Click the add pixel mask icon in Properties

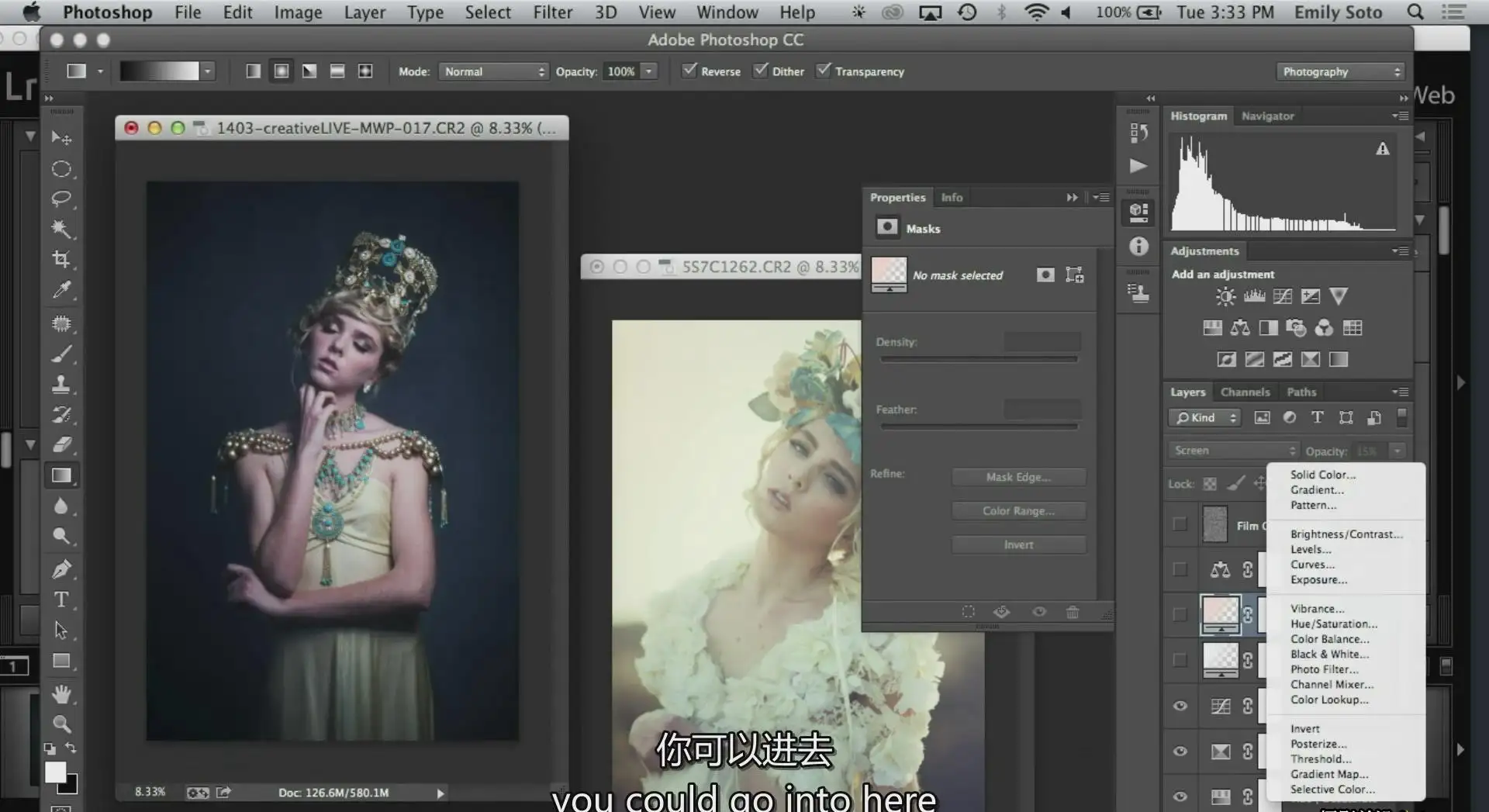point(1045,275)
